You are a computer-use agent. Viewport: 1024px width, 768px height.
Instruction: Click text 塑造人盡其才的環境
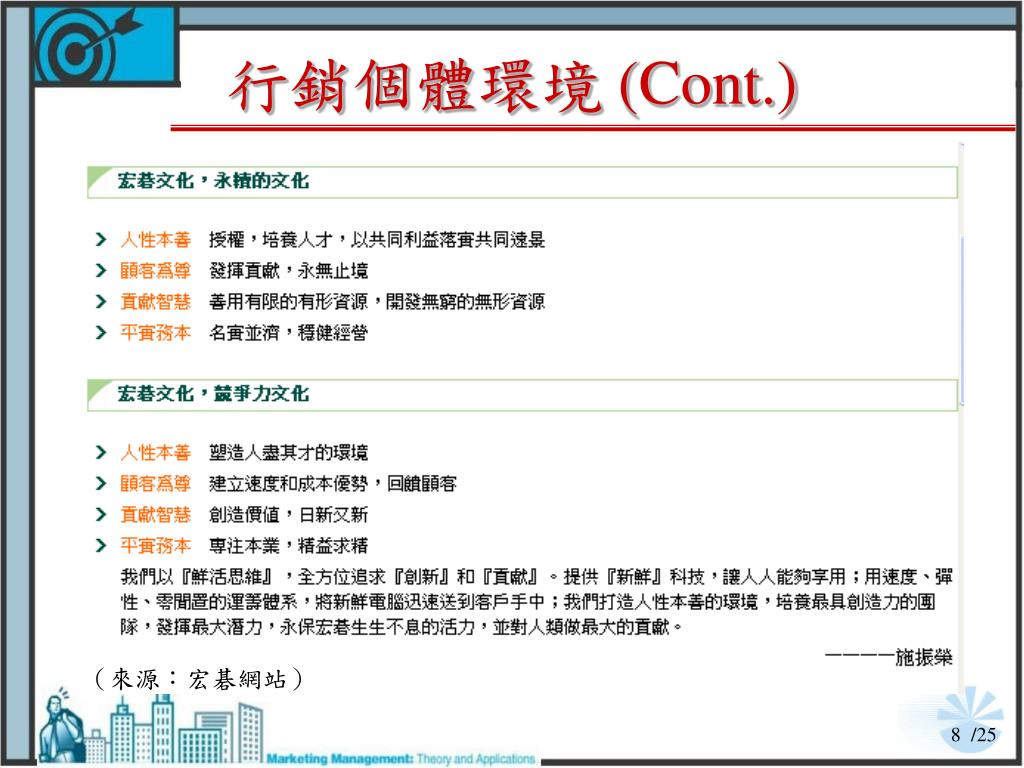pyautogui.click(x=289, y=452)
